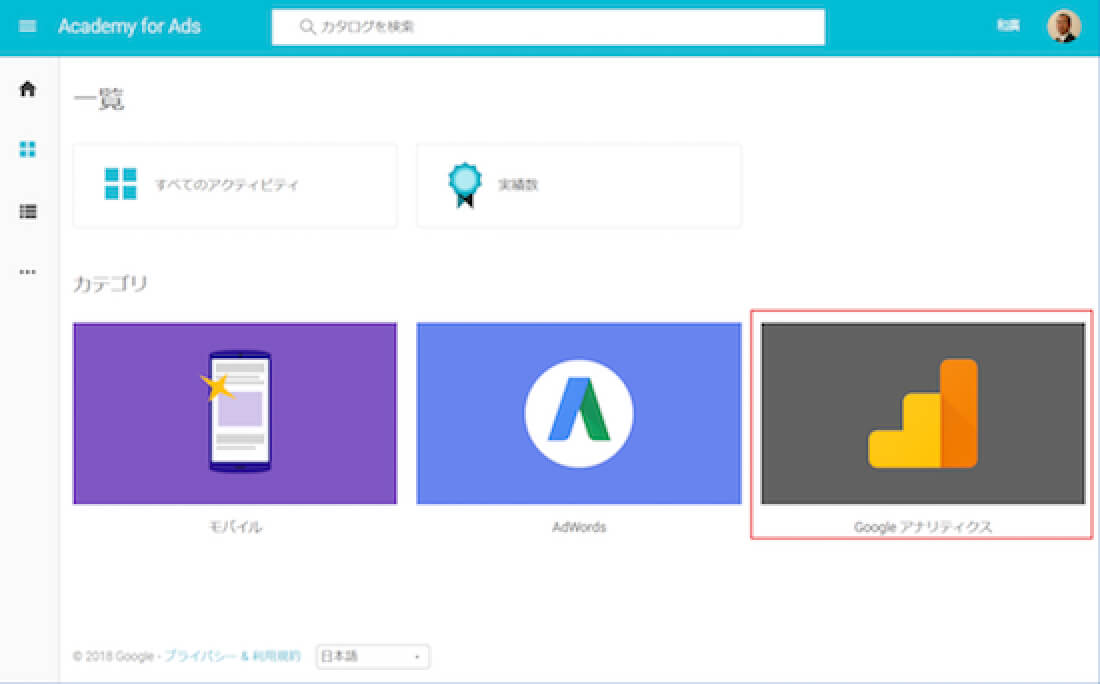Expand the 日本語 language dropdown
This screenshot has width=1100, height=684.
(373, 657)
